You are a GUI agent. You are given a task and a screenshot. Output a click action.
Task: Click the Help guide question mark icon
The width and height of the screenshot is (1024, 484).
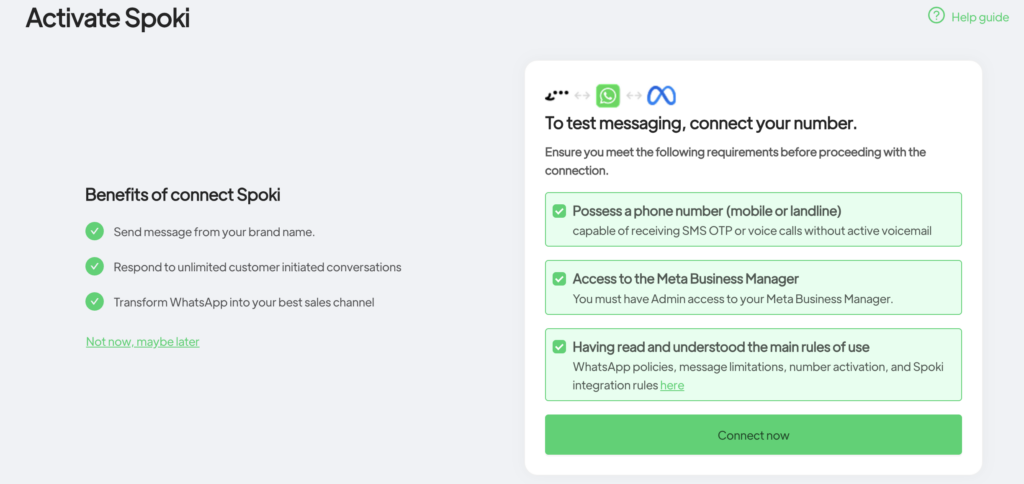[936, 16]
